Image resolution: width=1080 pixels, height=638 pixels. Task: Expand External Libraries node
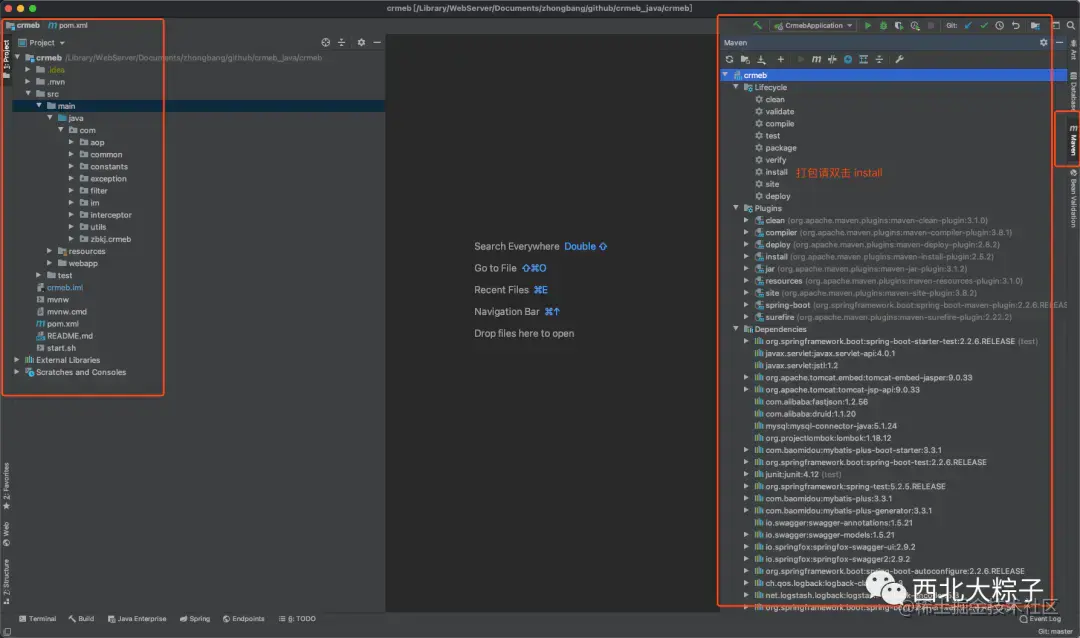17,360
